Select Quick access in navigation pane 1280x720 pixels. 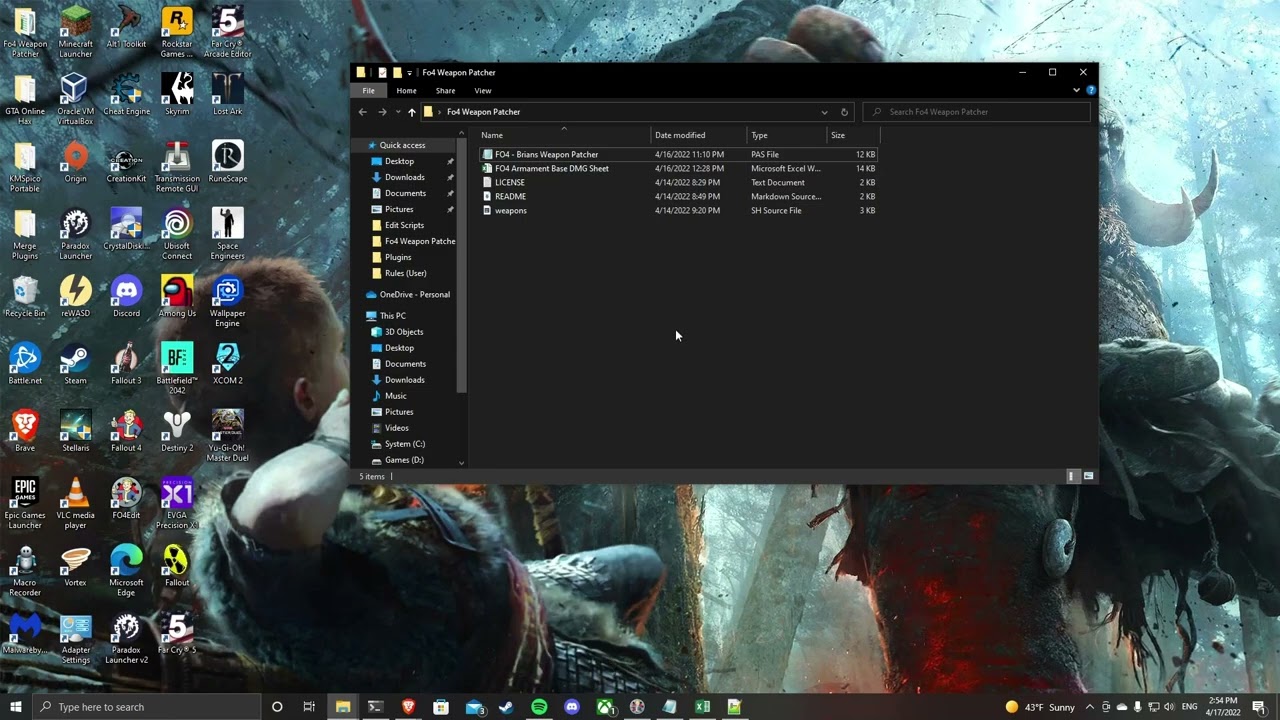402,145
